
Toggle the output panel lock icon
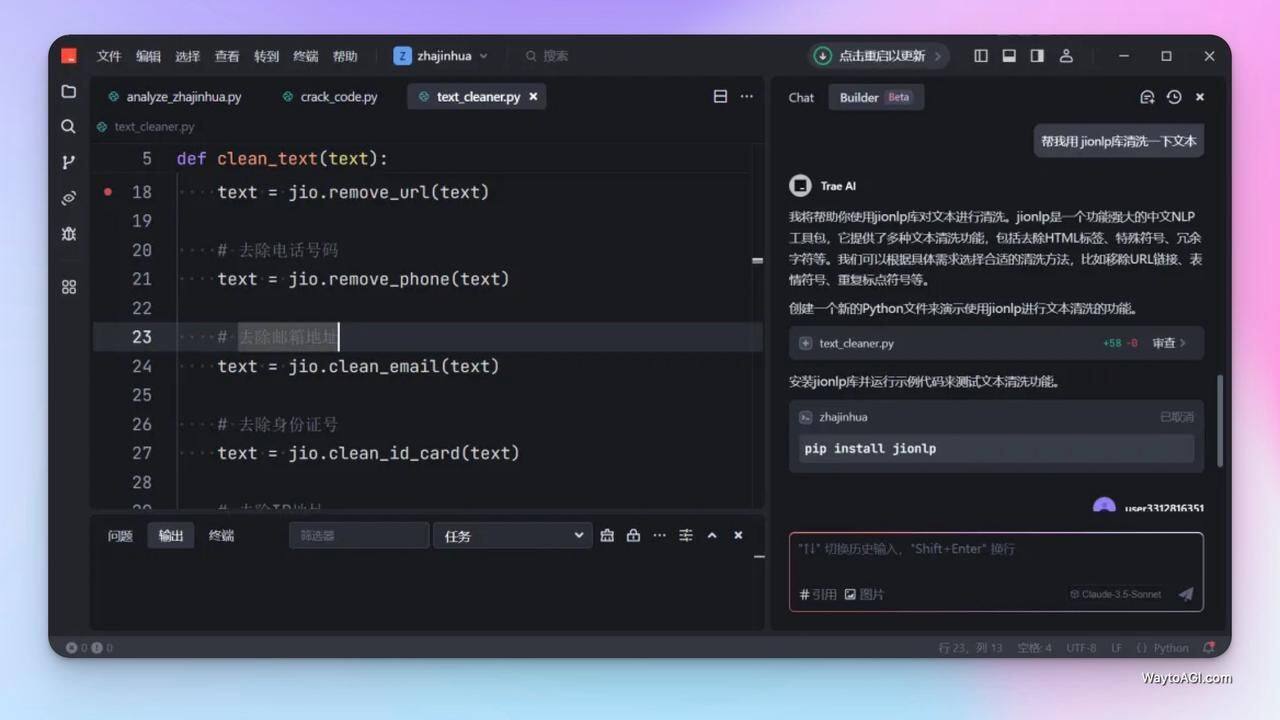pyautogui.click(x=633, y=536)
